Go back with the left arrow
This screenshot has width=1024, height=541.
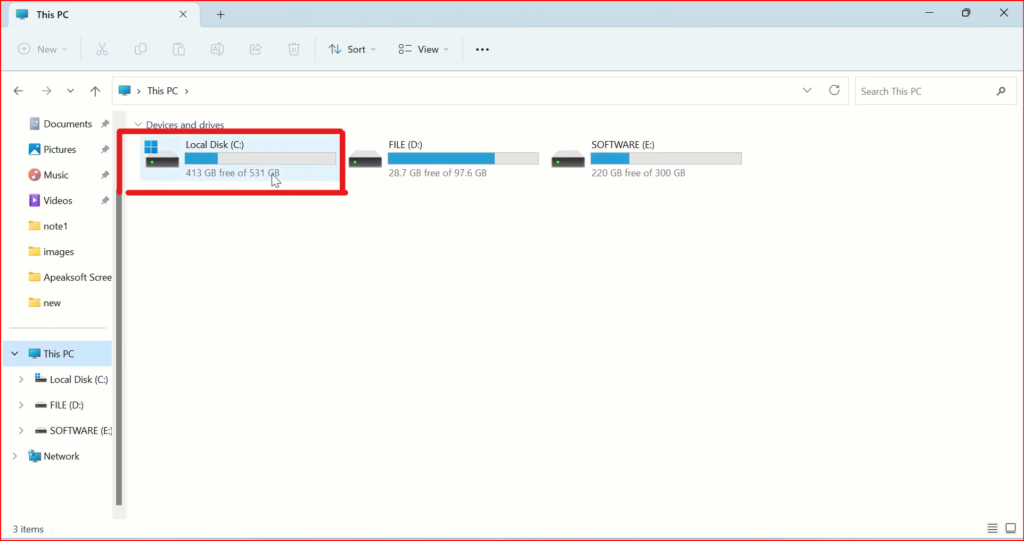18,91
